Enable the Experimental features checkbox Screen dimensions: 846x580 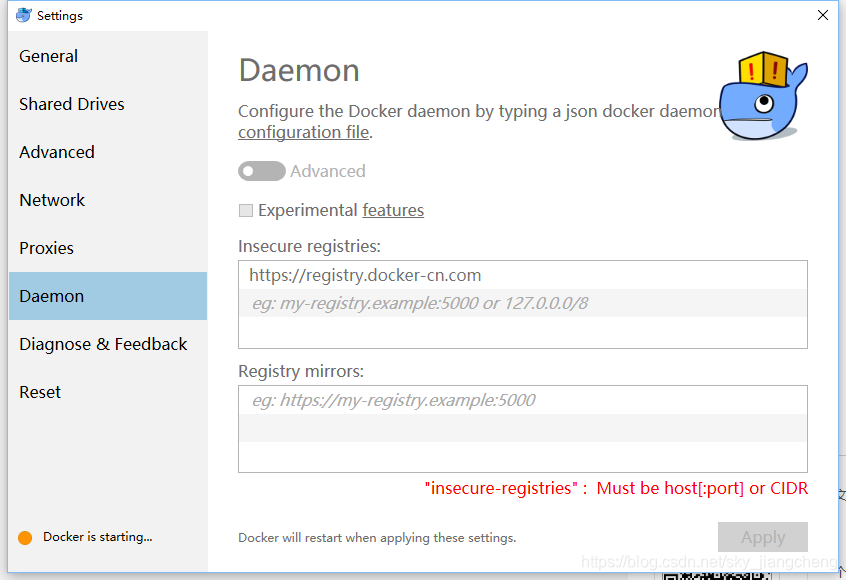[x=245, y=210]
